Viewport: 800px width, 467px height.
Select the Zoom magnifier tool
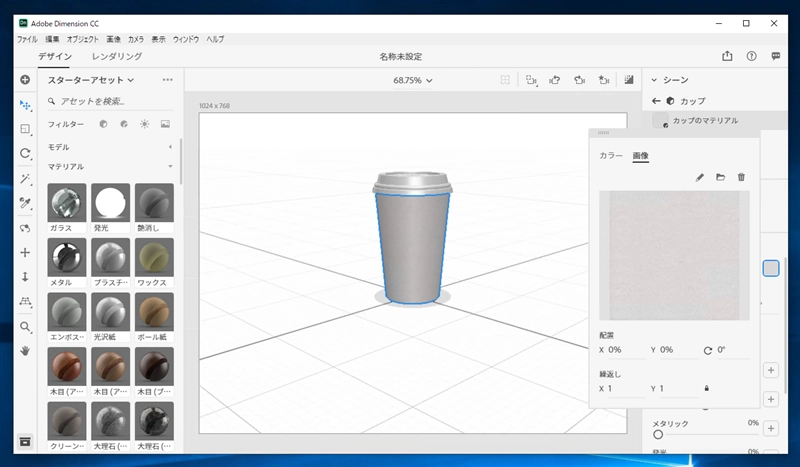[x=25, y=327]
